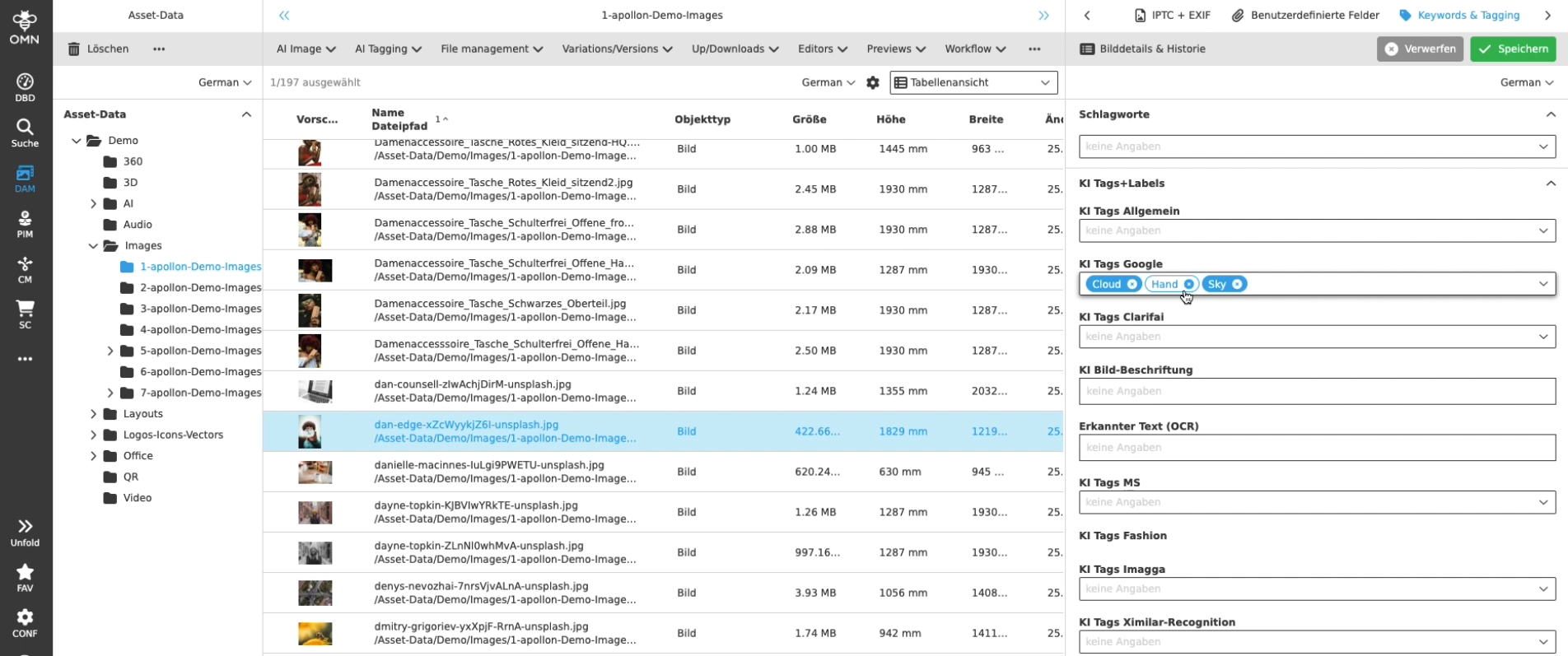Click the table settings gear icon
The height and width of the screenshot is (656, 1568).
[873, 82]
